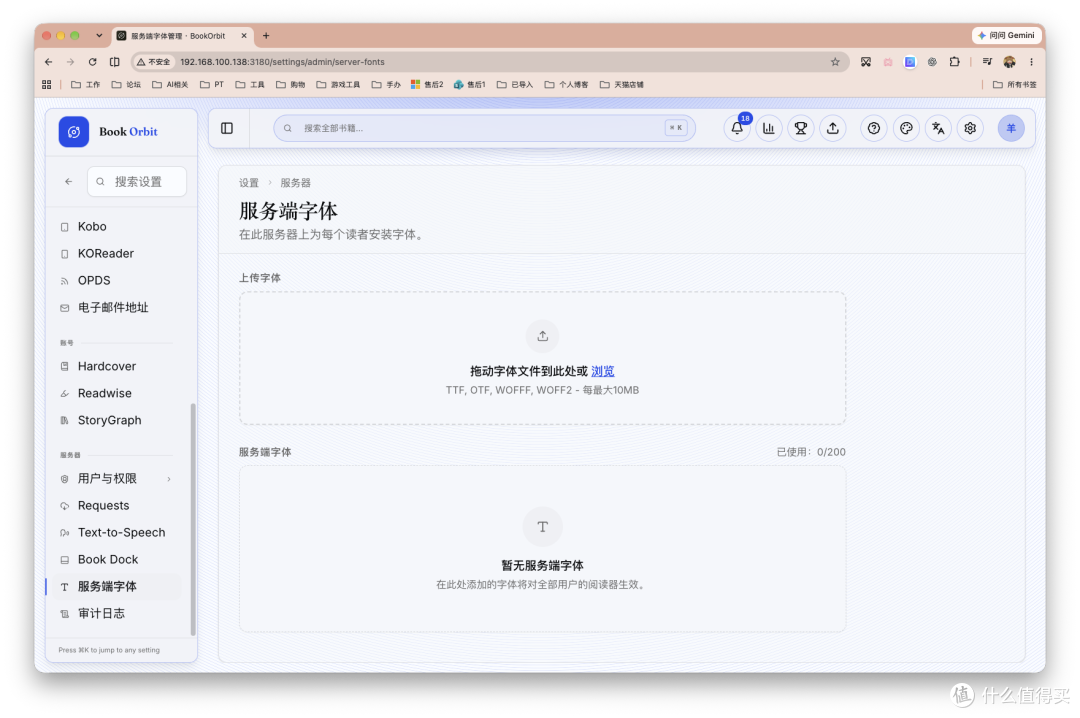This screenshot has height=718, width=1080.
Task: Open the bookmarks apps grid icon
Action: (x=47, y=85)
